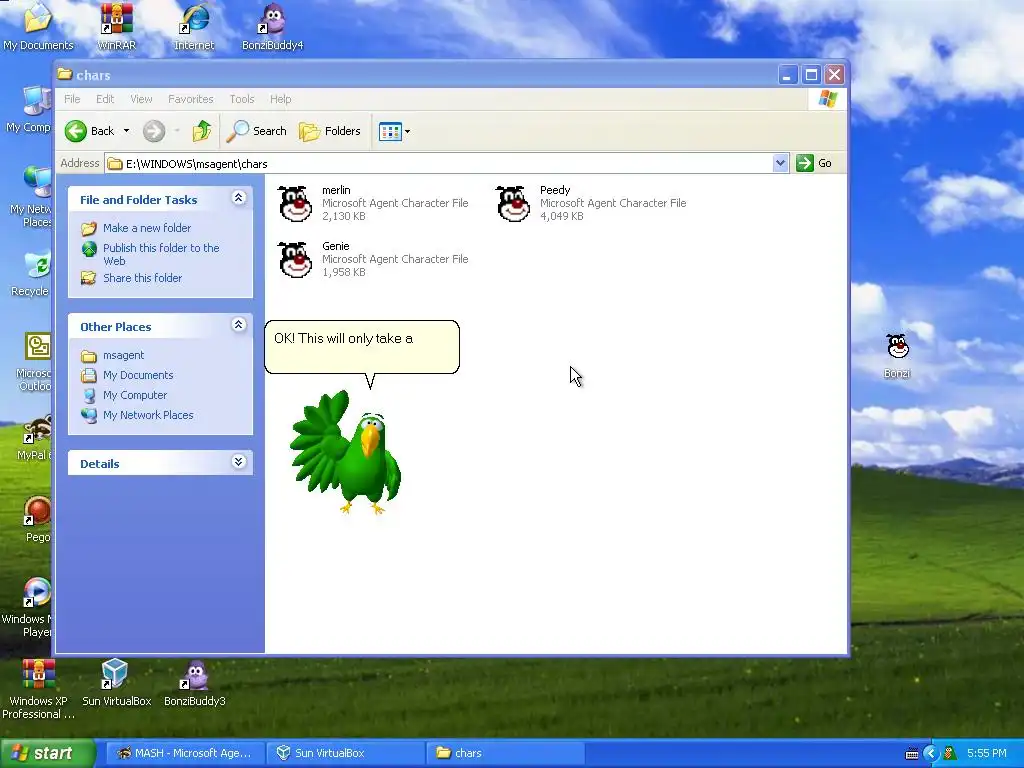
Task: Open the Start menu
Action: click(x=48, y=753)
